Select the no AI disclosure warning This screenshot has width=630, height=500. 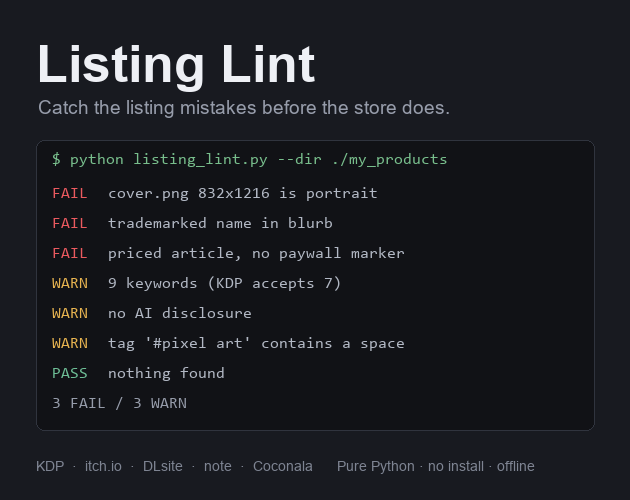[x=151, y=313]
